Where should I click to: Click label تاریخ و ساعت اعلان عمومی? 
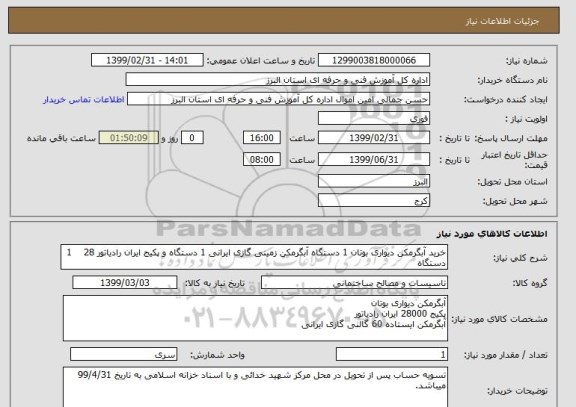coord(261,61)
